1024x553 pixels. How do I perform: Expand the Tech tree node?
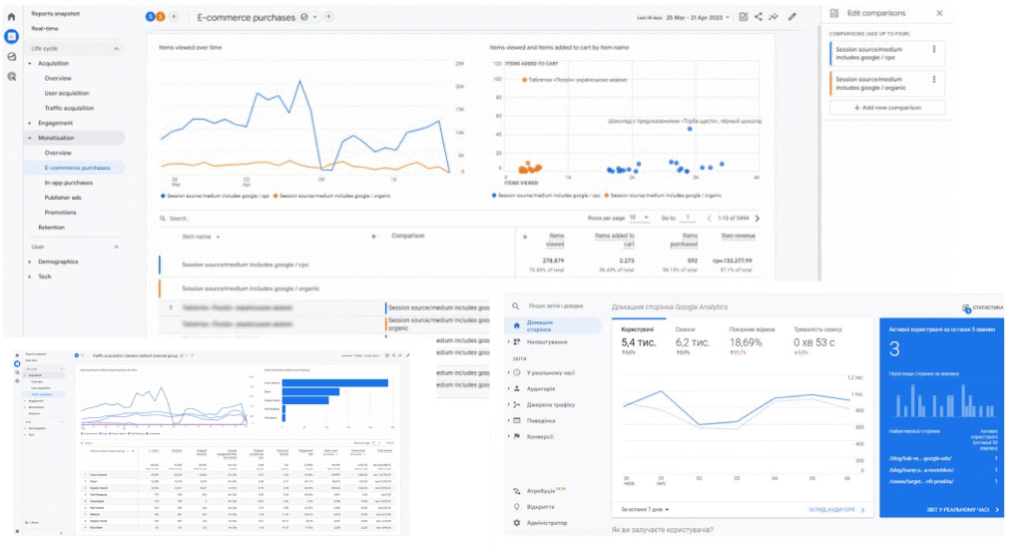(30, 277)
